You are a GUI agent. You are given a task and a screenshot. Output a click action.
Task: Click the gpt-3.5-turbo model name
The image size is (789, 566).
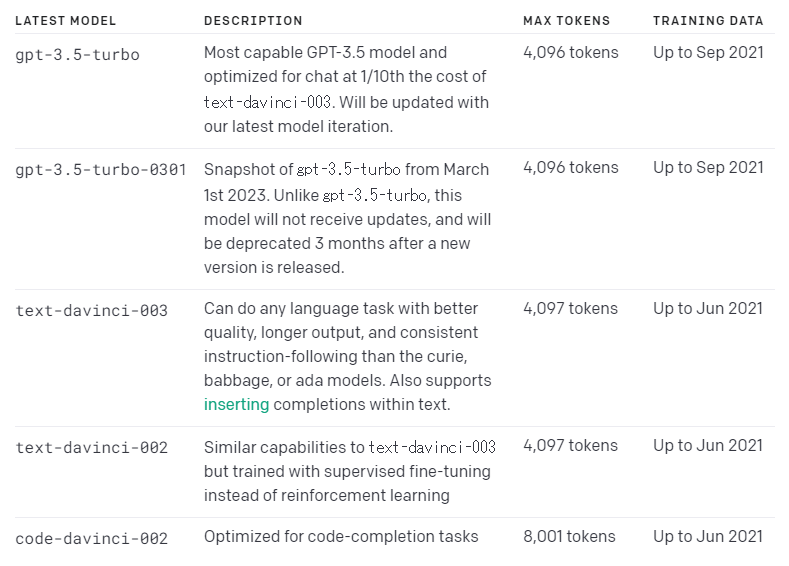point(77,54)
